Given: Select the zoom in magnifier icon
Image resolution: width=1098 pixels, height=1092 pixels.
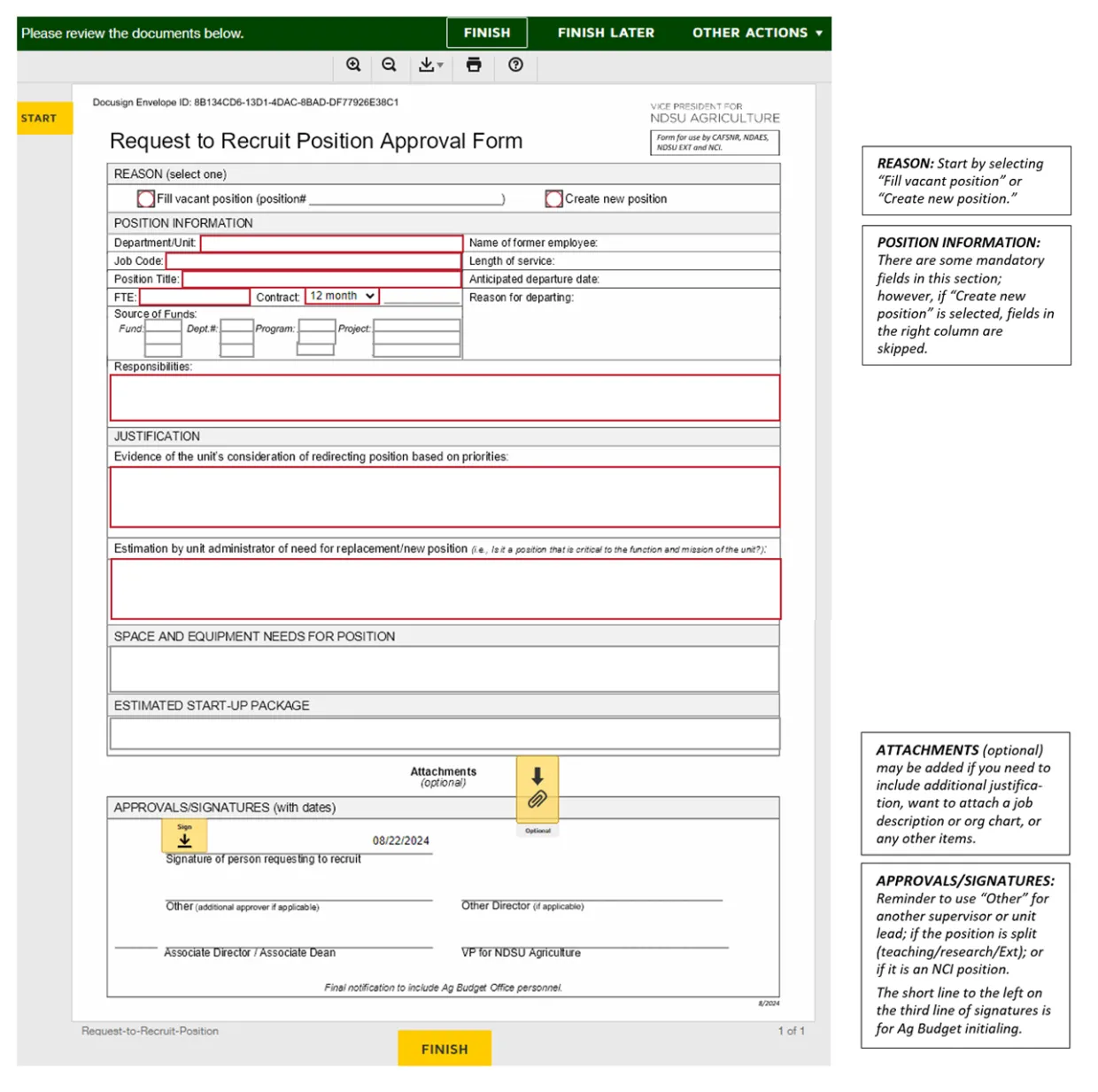Looking at the screenshot, I should pos(353,65).
